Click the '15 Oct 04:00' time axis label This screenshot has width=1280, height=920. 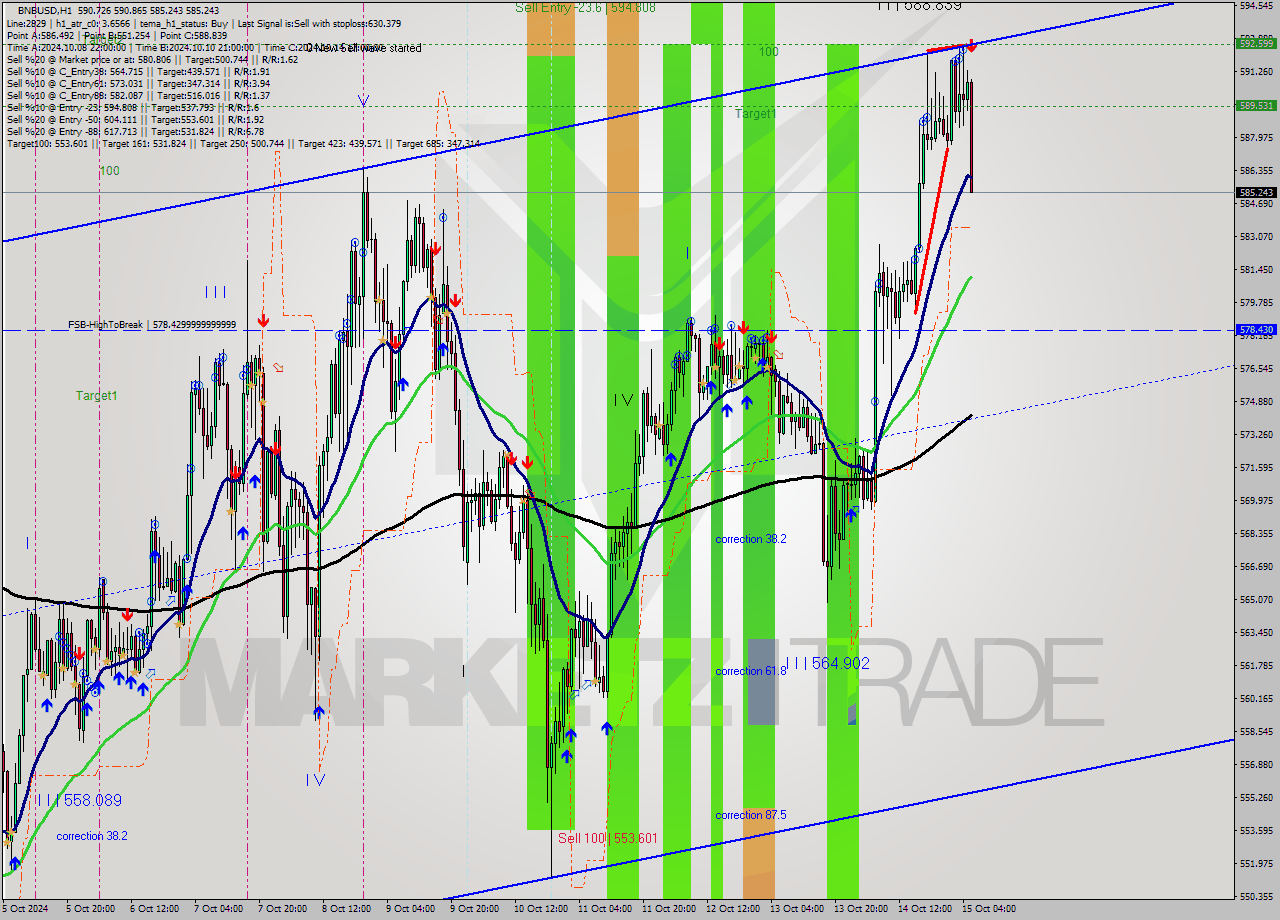click(988, 909)
